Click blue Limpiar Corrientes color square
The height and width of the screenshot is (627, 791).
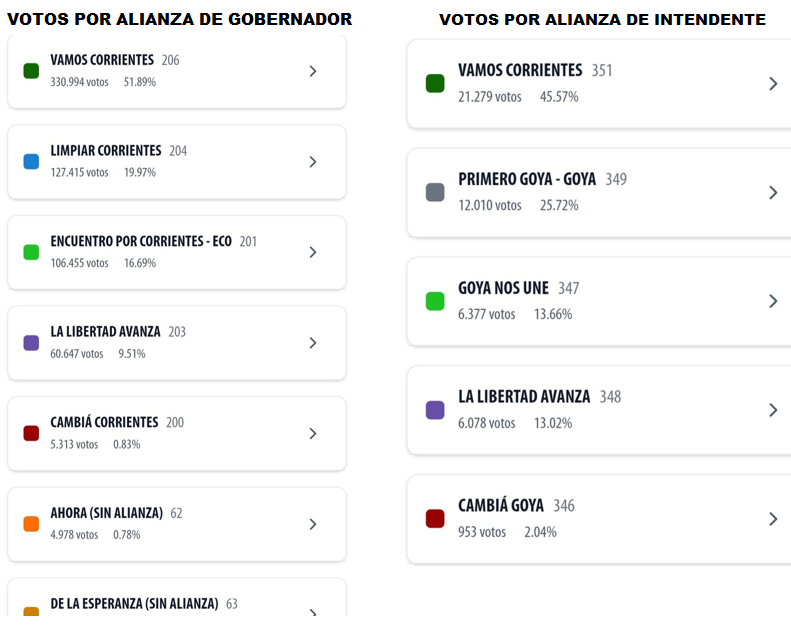tap(31, 162)
